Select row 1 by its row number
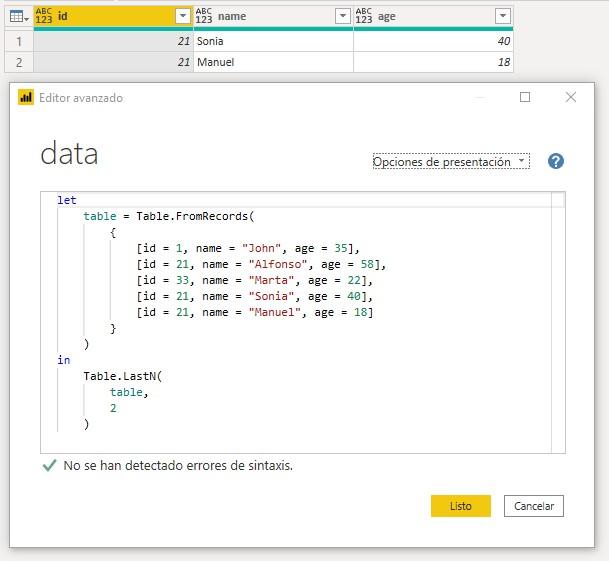The width and height of the screenshot is (609, 561). (16, 41)
